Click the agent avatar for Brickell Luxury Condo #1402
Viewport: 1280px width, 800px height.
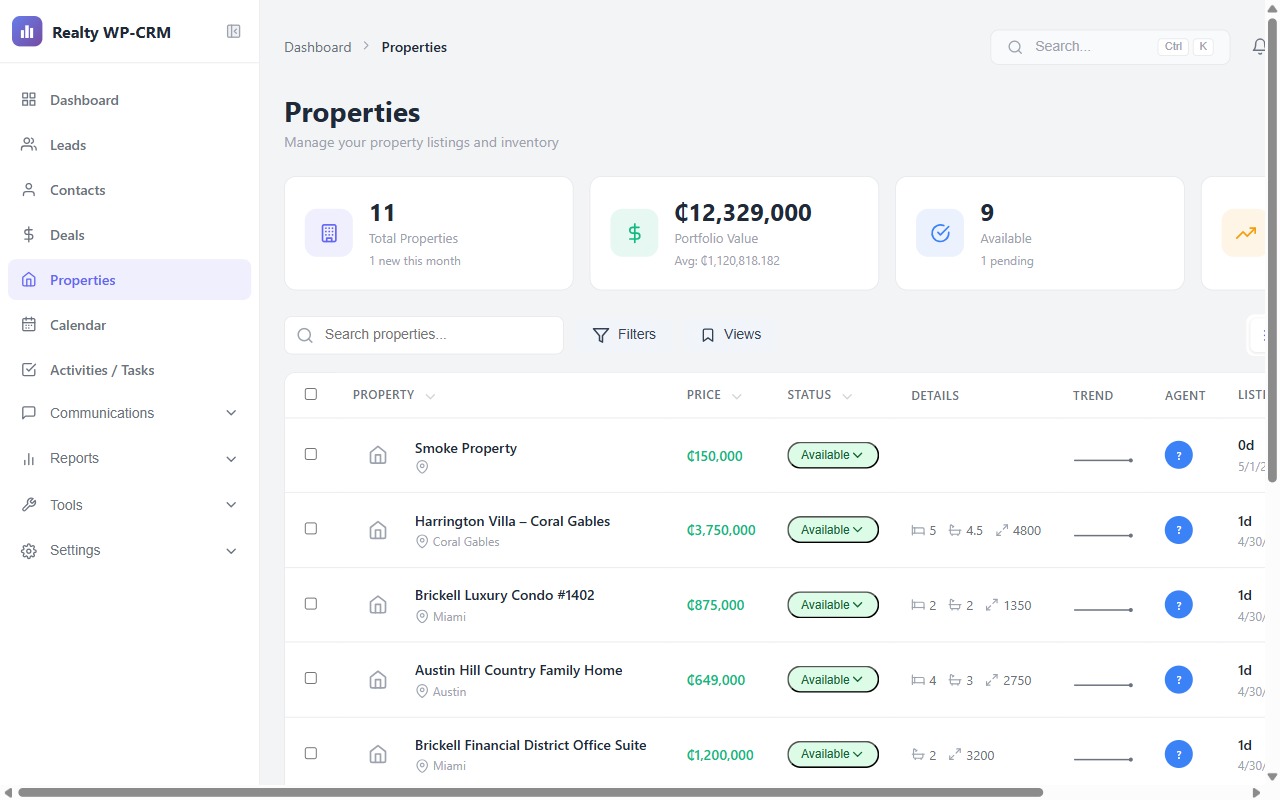point(1179,605)
